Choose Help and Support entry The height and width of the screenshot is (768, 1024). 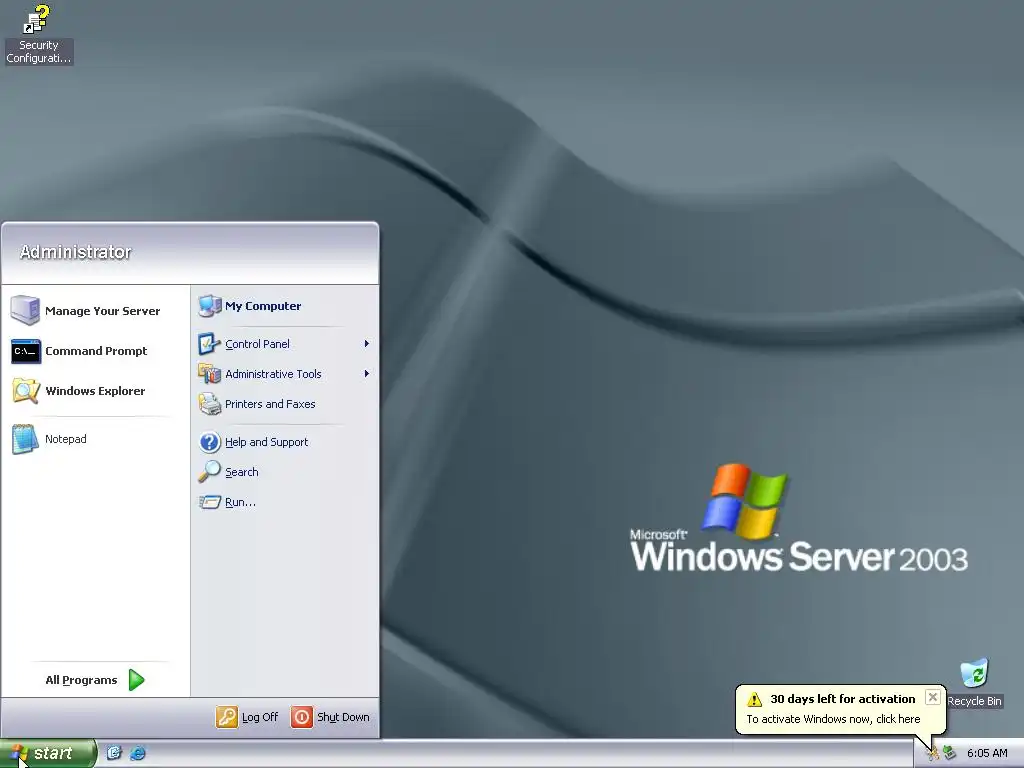coord(285,442)
